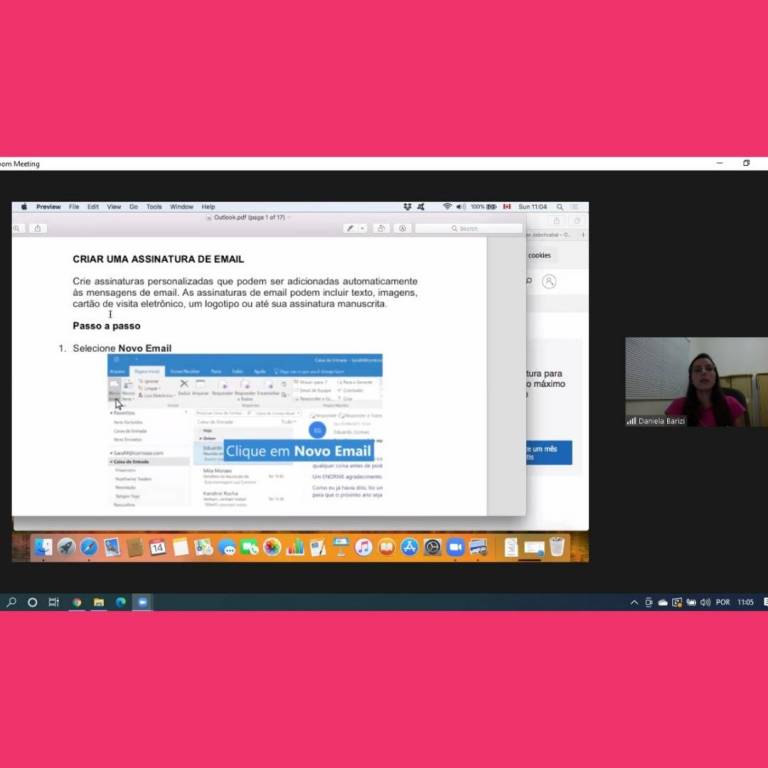Screen dimensions: 768x768
Task: Click the Windows taskbar search icon
Action: tap(12, 602)
